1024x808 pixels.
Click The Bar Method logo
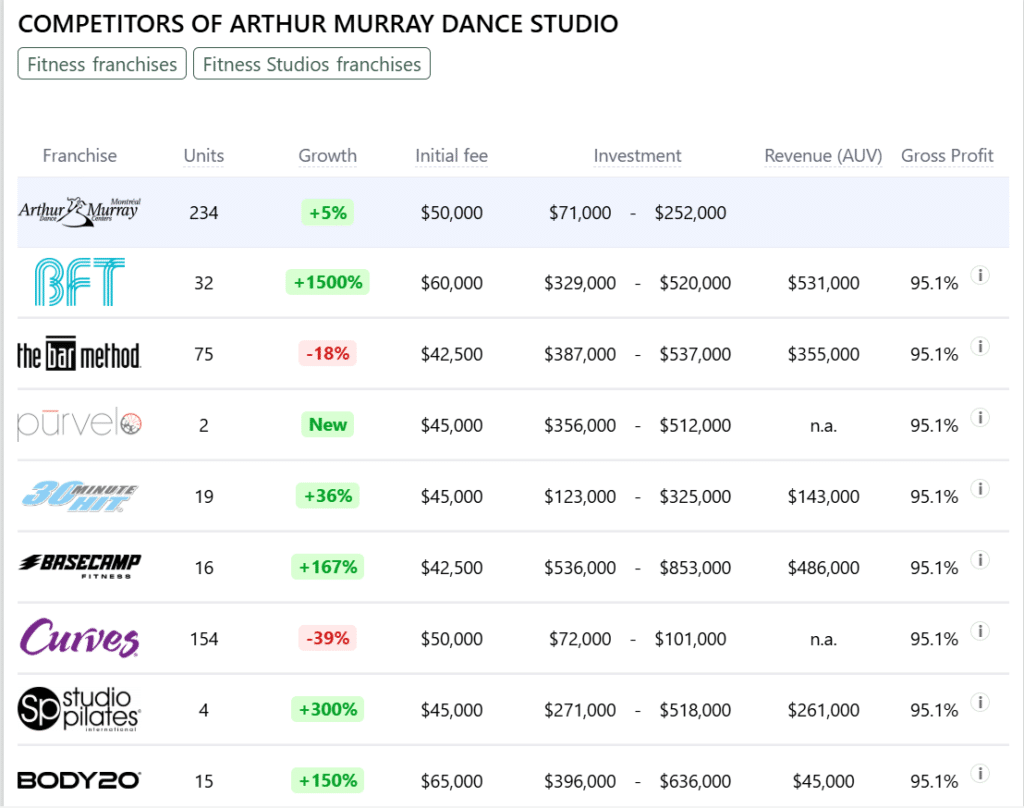(x=79, y=353)
